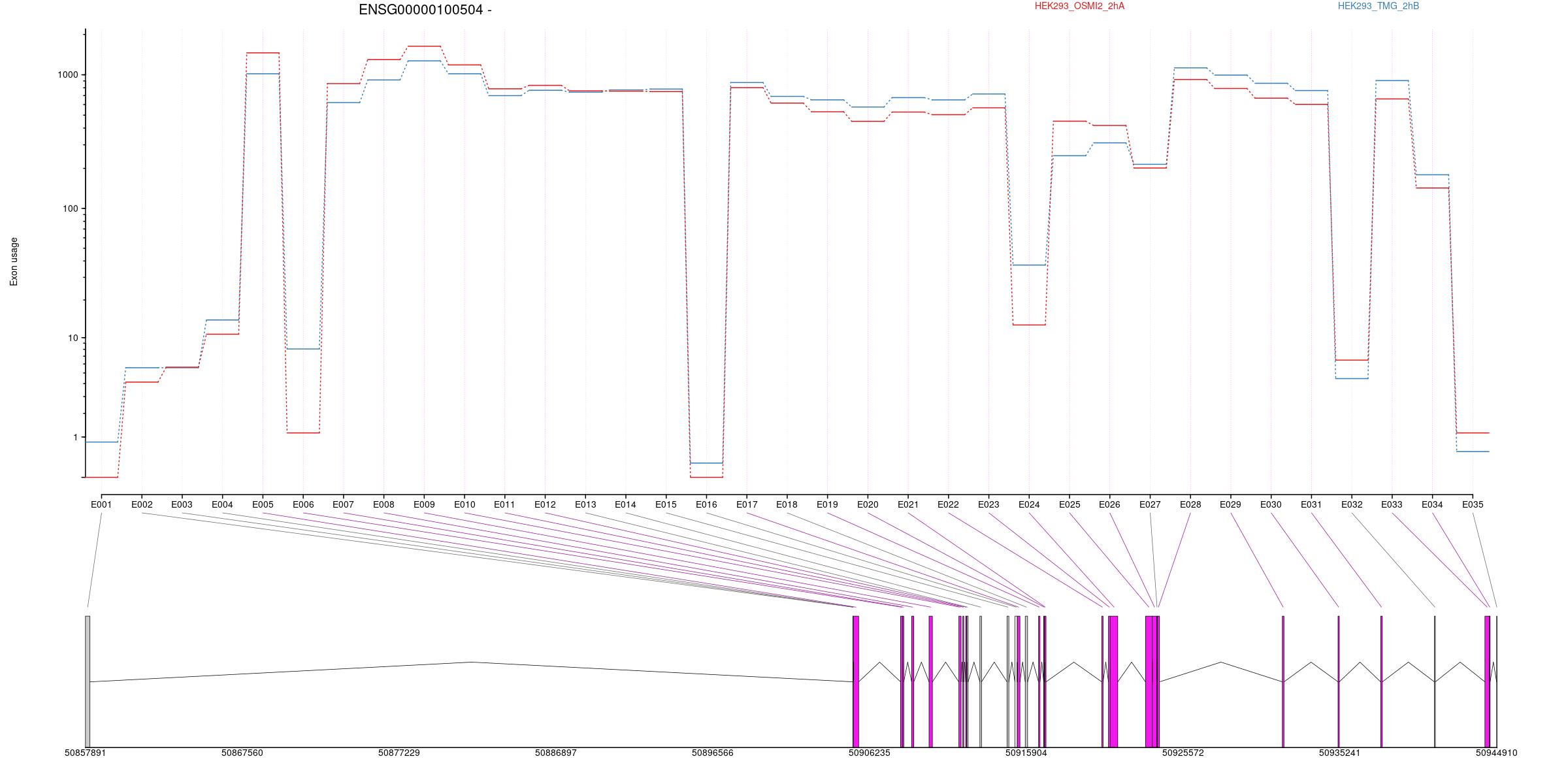Click the red usage line above E009

pos(424,46)
